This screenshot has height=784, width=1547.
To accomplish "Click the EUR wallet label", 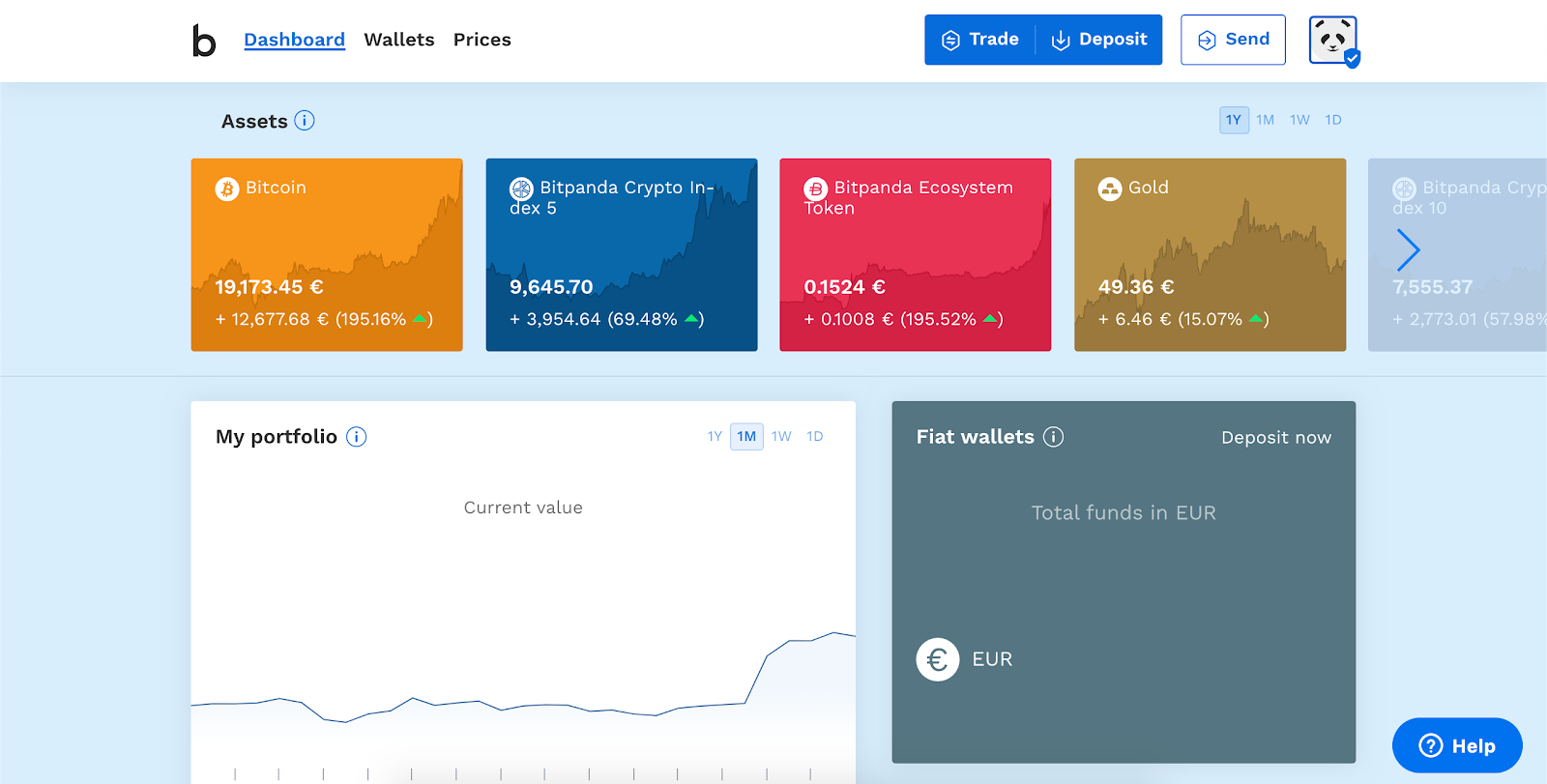I will (x=992, y=659).
